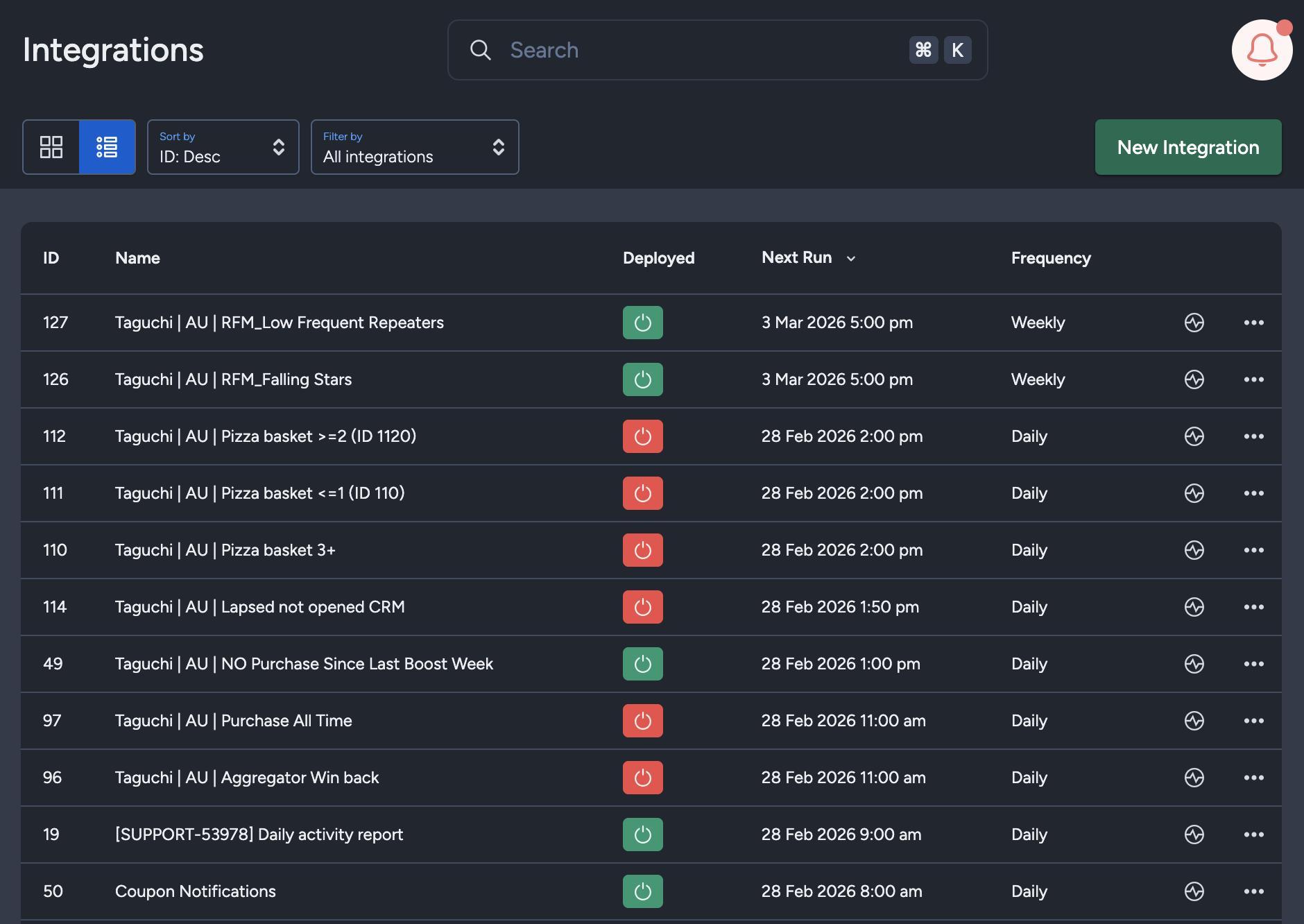
Task: Open the Sort by dropdown
Action: coord(223,147)
